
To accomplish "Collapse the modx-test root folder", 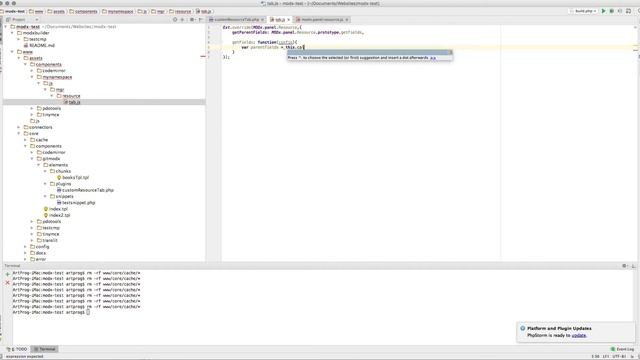I will pyautogui.click(x=6, y=27).
